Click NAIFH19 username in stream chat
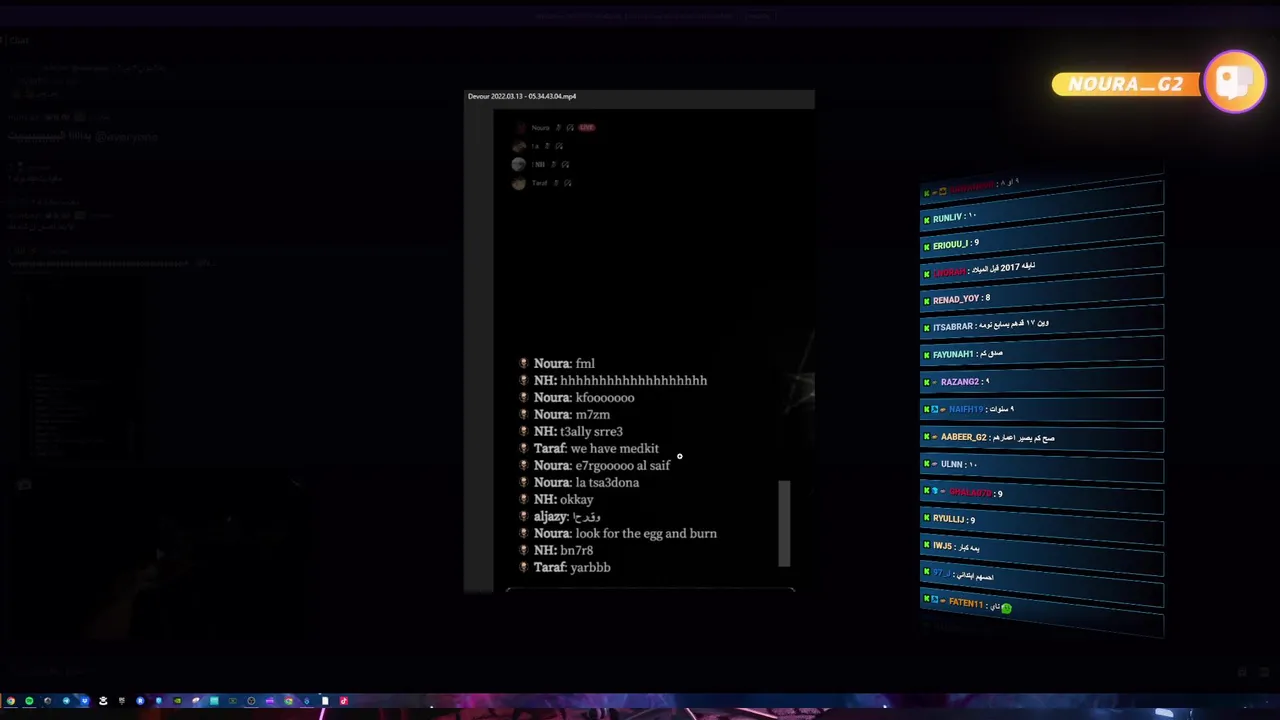This screenshot has height=720, width=1280. pos(966,409)
